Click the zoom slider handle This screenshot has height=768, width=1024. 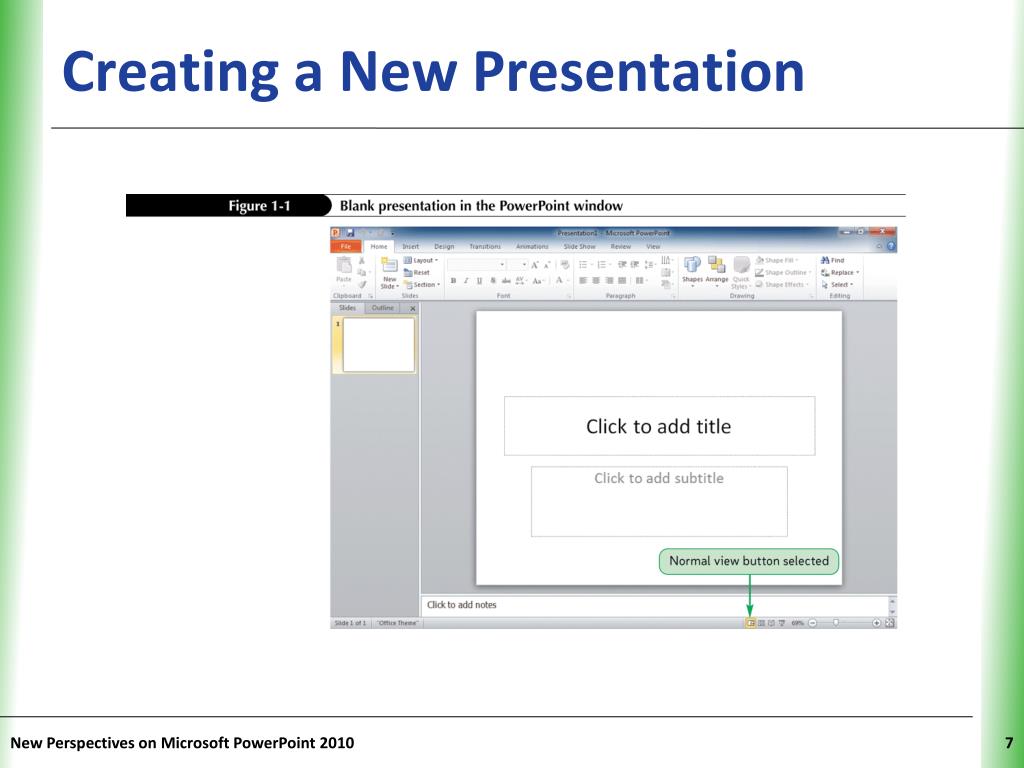pyautogui.click(x=836, y=623)
